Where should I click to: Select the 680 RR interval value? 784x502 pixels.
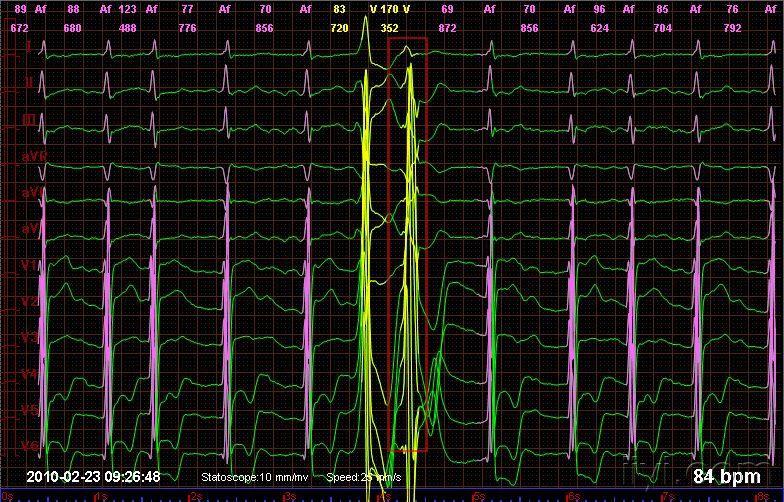[x=72, y=28]
